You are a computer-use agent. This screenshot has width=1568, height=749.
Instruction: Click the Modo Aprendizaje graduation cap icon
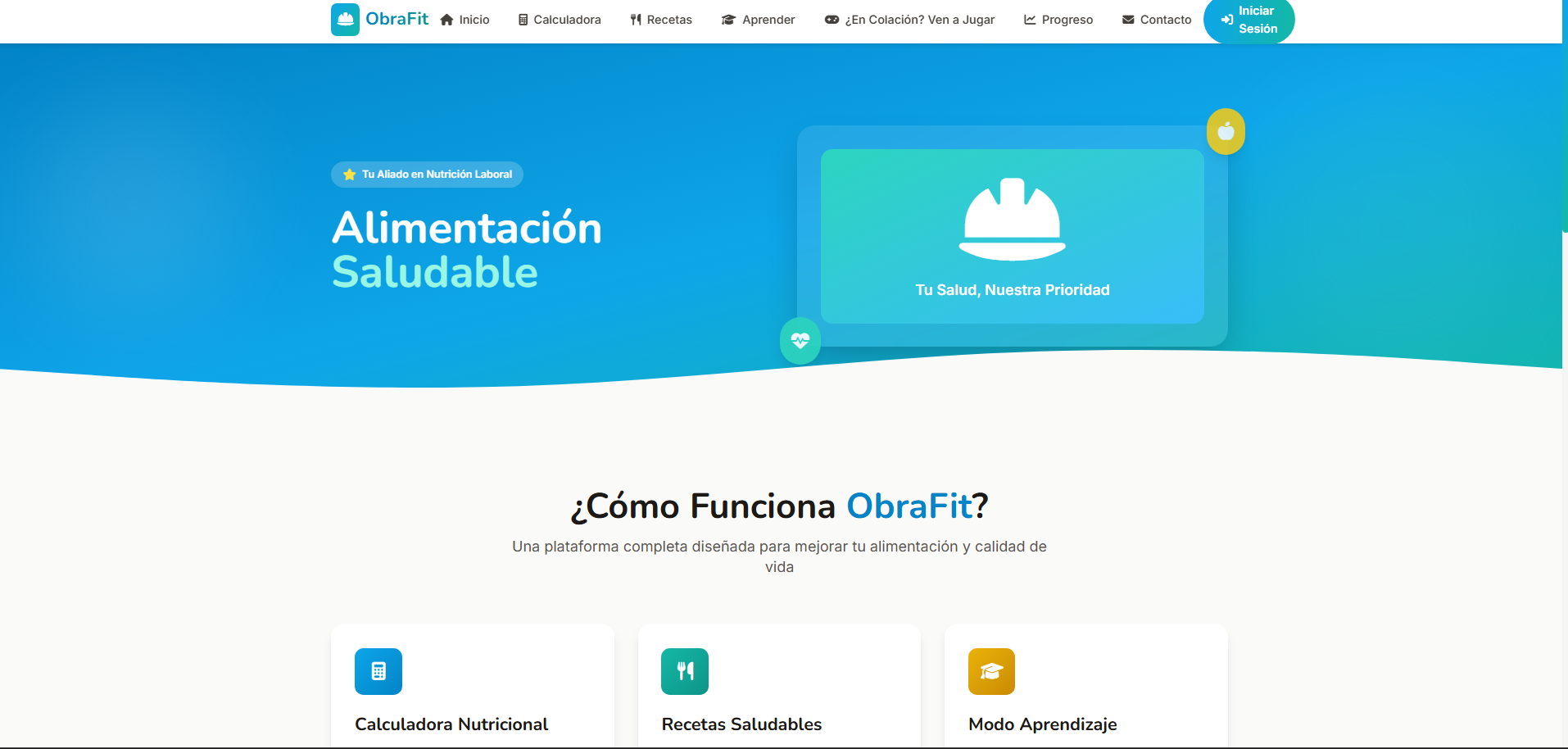pyautogui.click(x=991, y=671)
